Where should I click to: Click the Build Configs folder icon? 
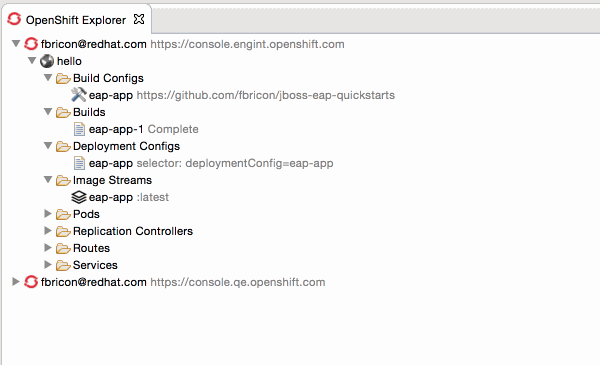pyautogui.click(x=63, y=78)
